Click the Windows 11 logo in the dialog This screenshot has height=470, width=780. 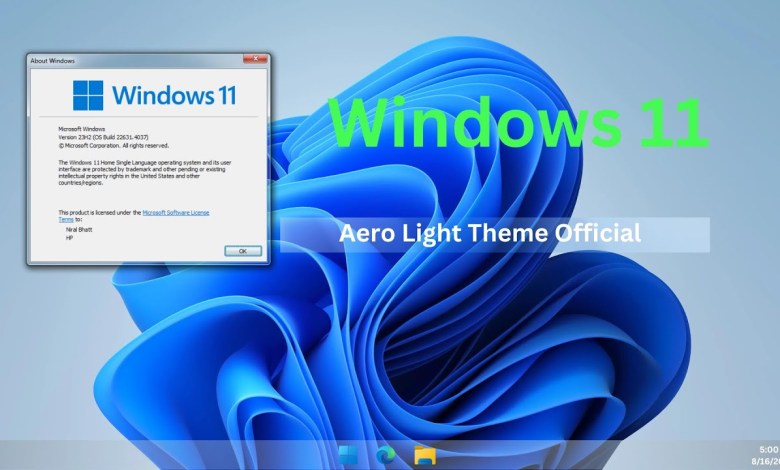click(155, 95)
